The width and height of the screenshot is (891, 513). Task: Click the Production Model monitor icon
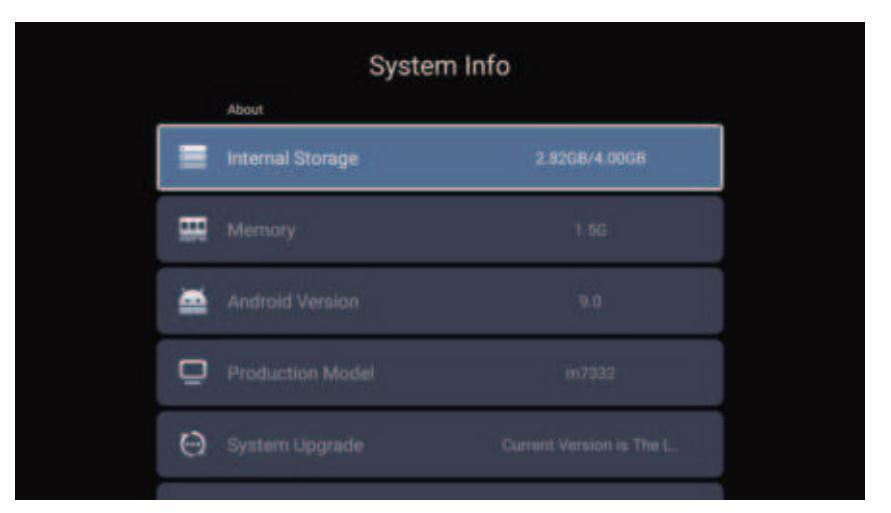pyautogui.click(x=190, y=374)
